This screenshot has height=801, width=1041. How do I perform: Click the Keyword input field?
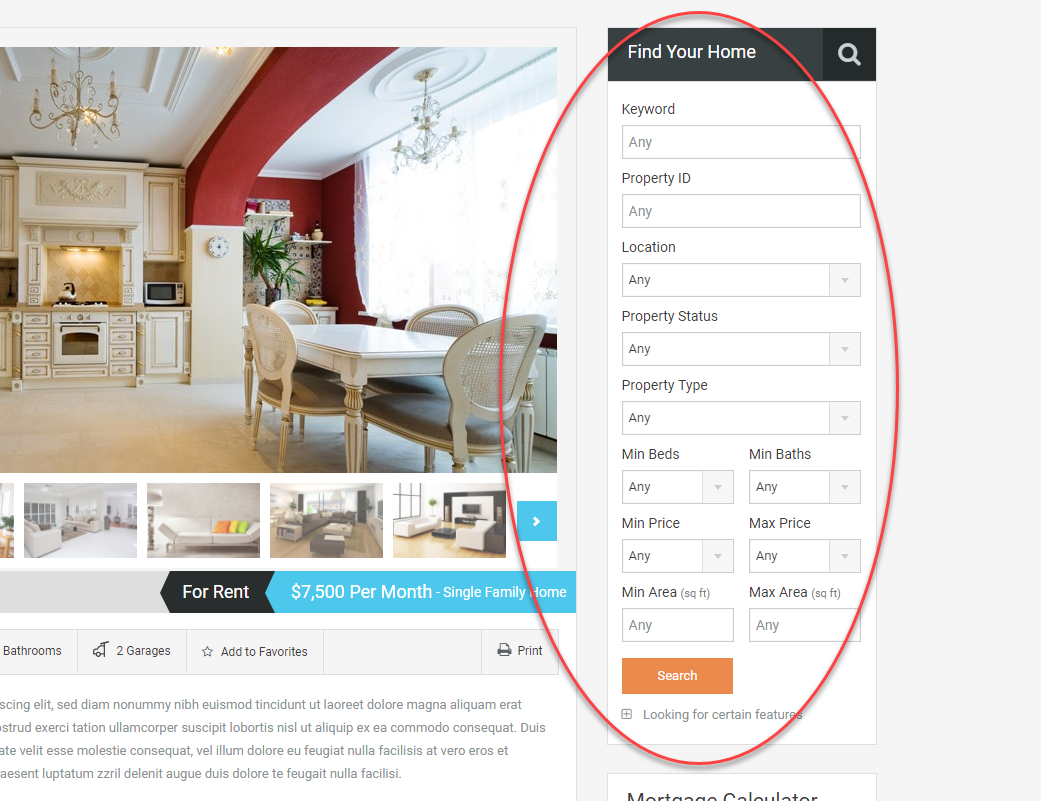pyautogui.click(x=741, y=142)
